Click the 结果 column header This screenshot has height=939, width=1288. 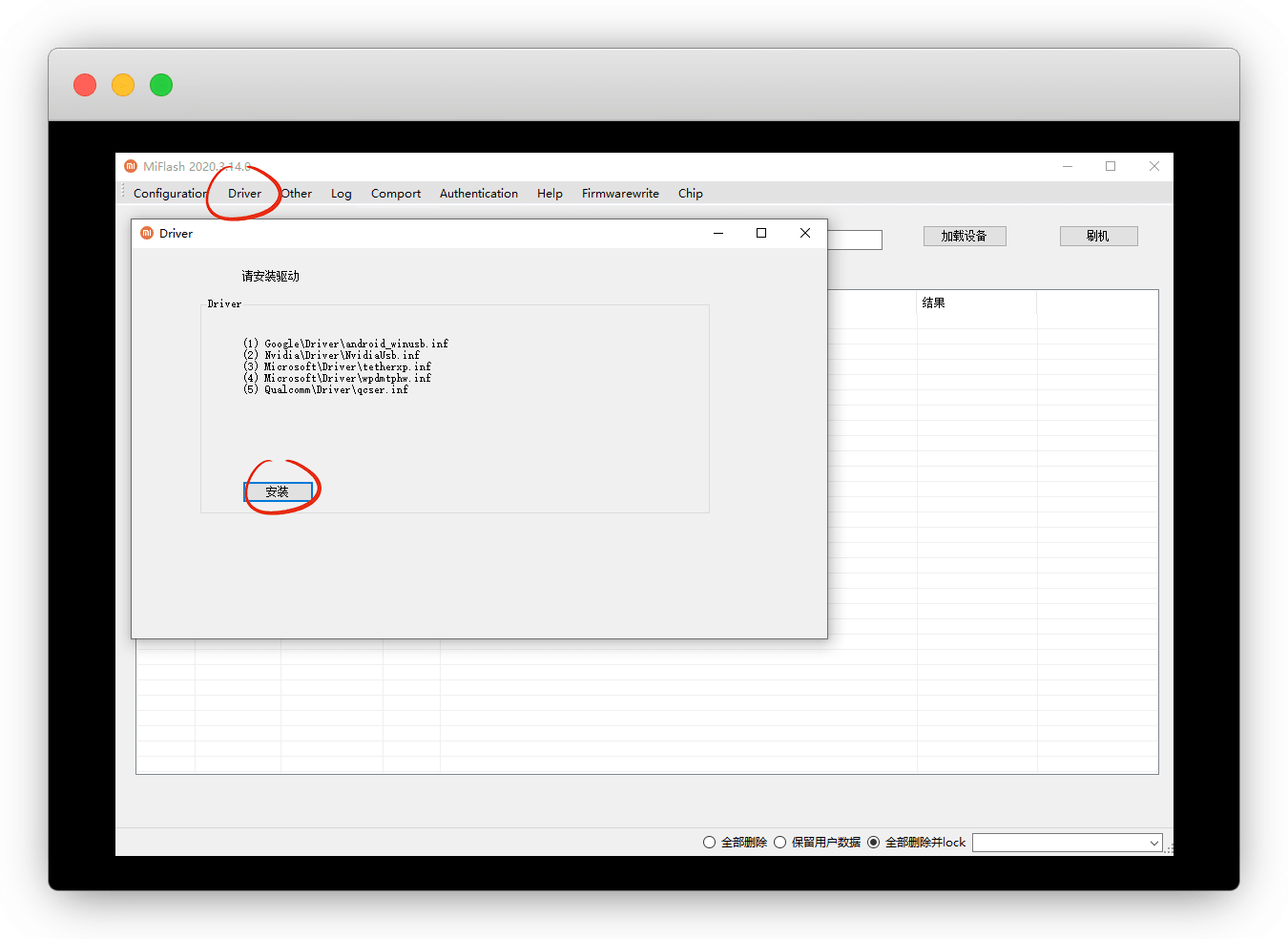click(x=933, y=303)
